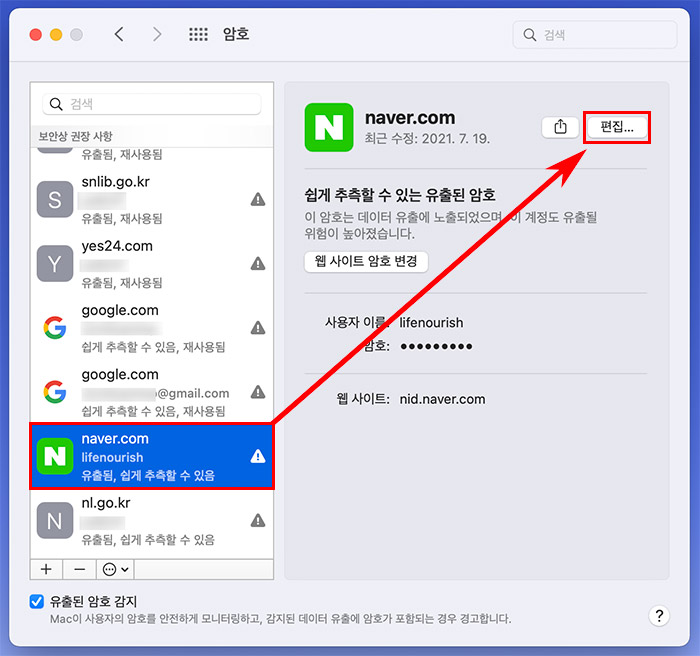Viewport: 700px width, 656px height.
Task: Close the window with red button
Action: click(36, 34)
